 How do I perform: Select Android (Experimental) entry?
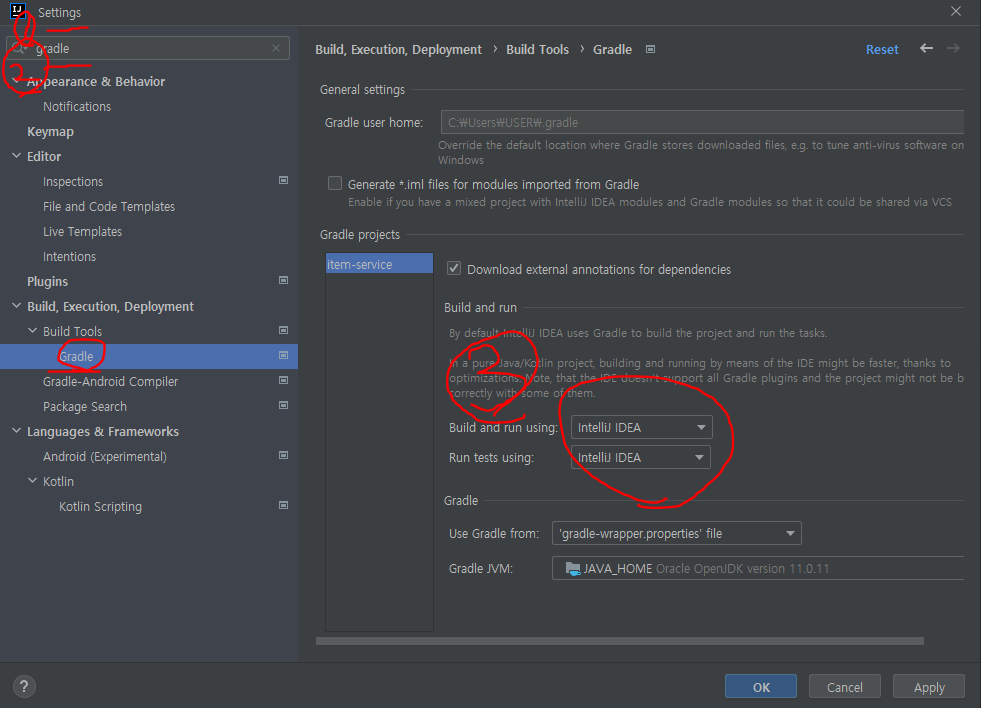point(104,457)
